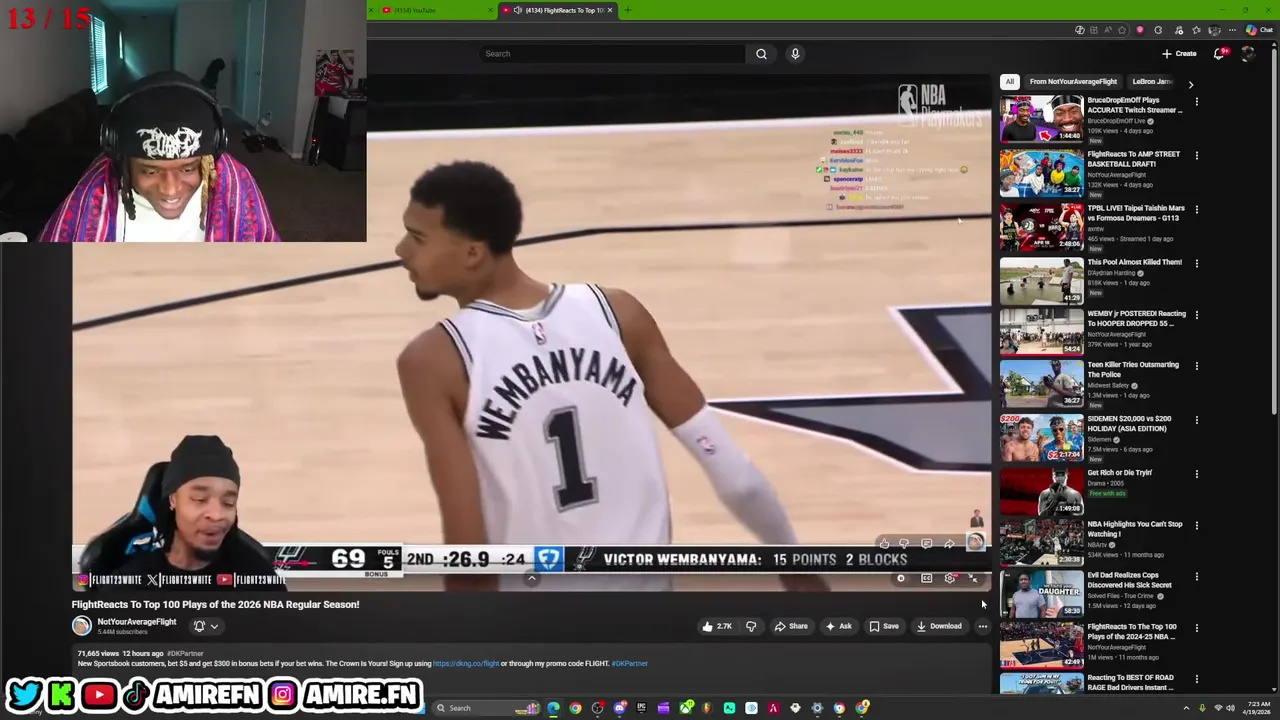Viewport: 1280px width, 720px height.
Task: Open BruceDropEmOff Plays ACCURATE Twitch Streamer video
Action: click(1091, 119)
